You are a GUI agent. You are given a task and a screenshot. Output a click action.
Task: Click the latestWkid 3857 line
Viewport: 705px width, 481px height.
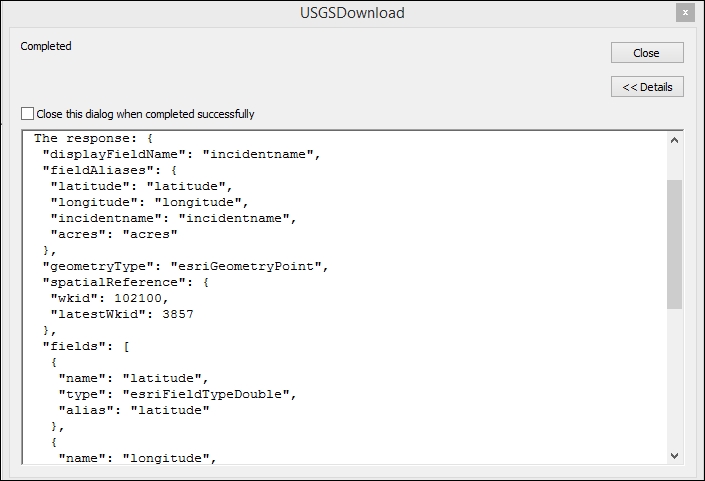pyautogui.click(x=121, y=314)
